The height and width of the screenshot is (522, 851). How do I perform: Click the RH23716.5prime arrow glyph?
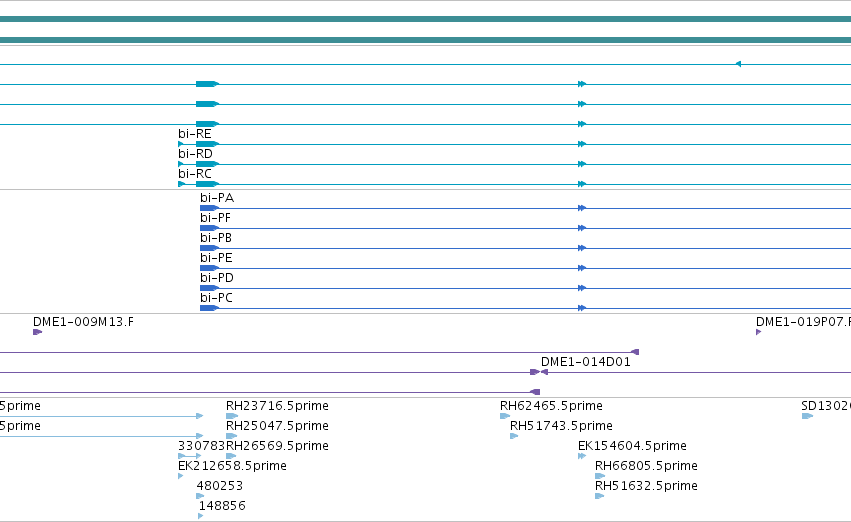click(232, 416)
